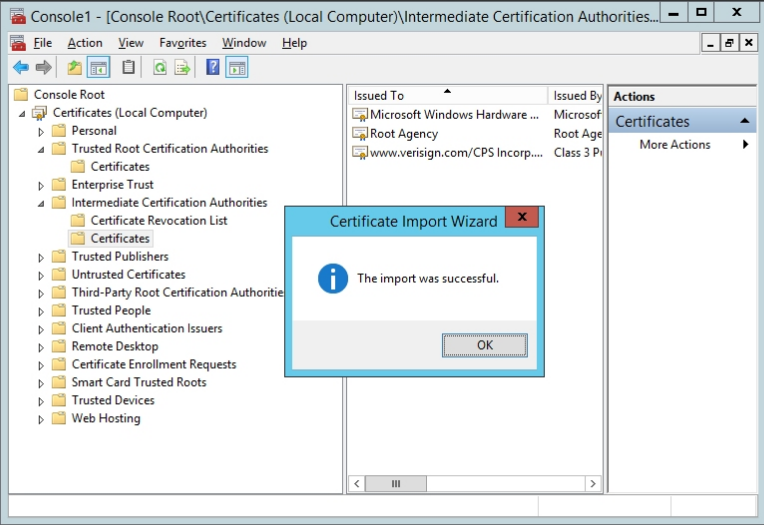
Task: Click the blue Help question mark icon
Action: click(212, 68)
